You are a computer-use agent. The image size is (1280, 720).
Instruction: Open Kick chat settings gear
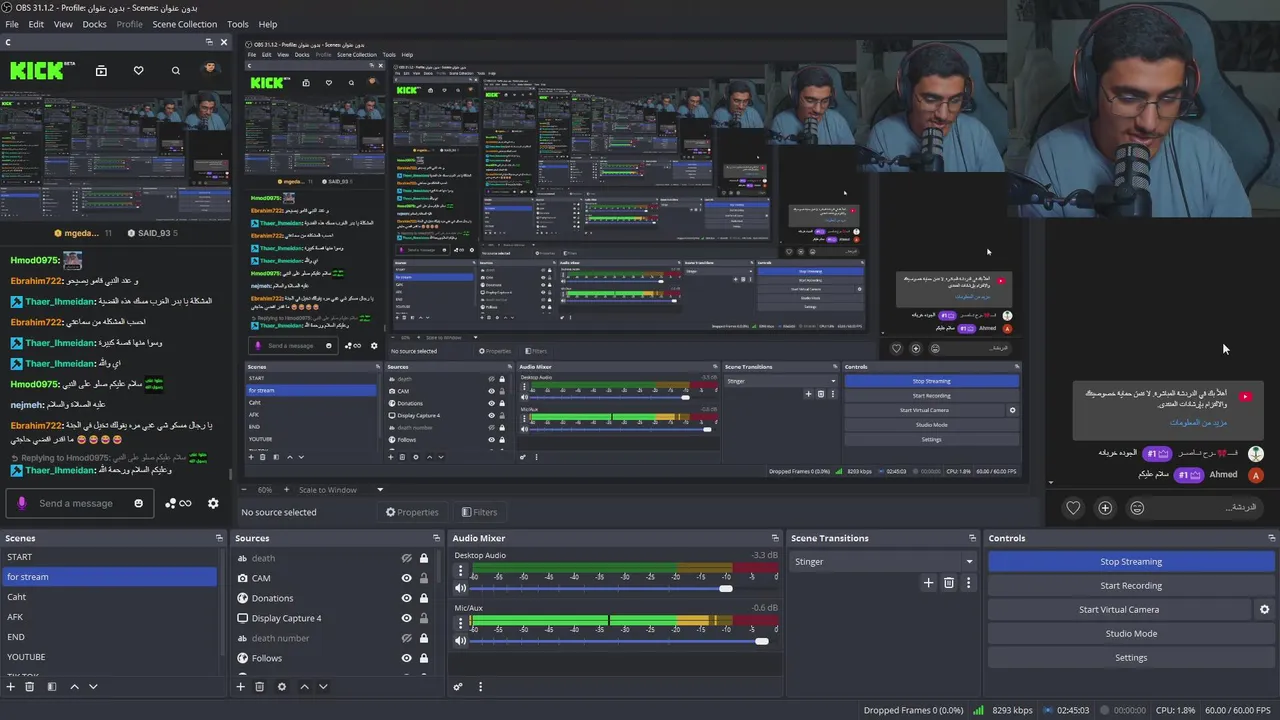[213, 503]
